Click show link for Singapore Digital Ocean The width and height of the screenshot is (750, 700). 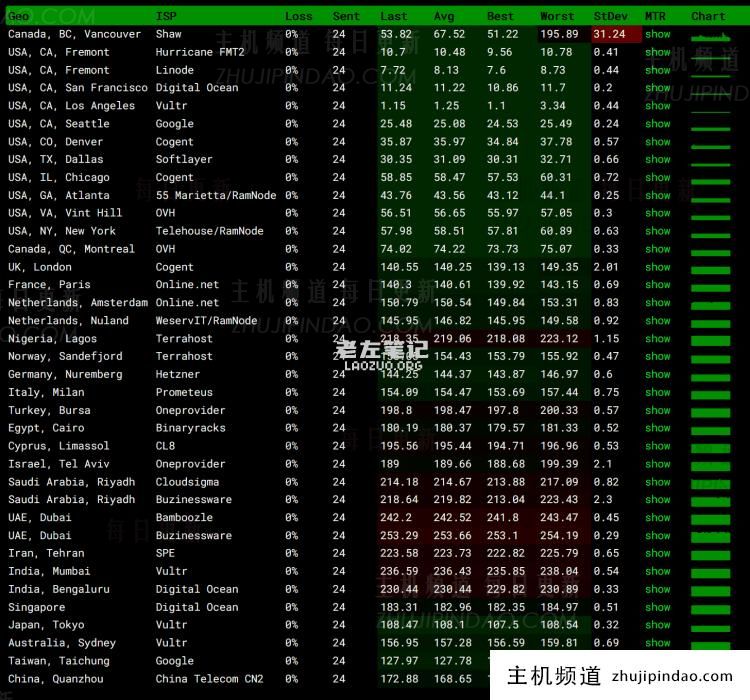(657, 607)
